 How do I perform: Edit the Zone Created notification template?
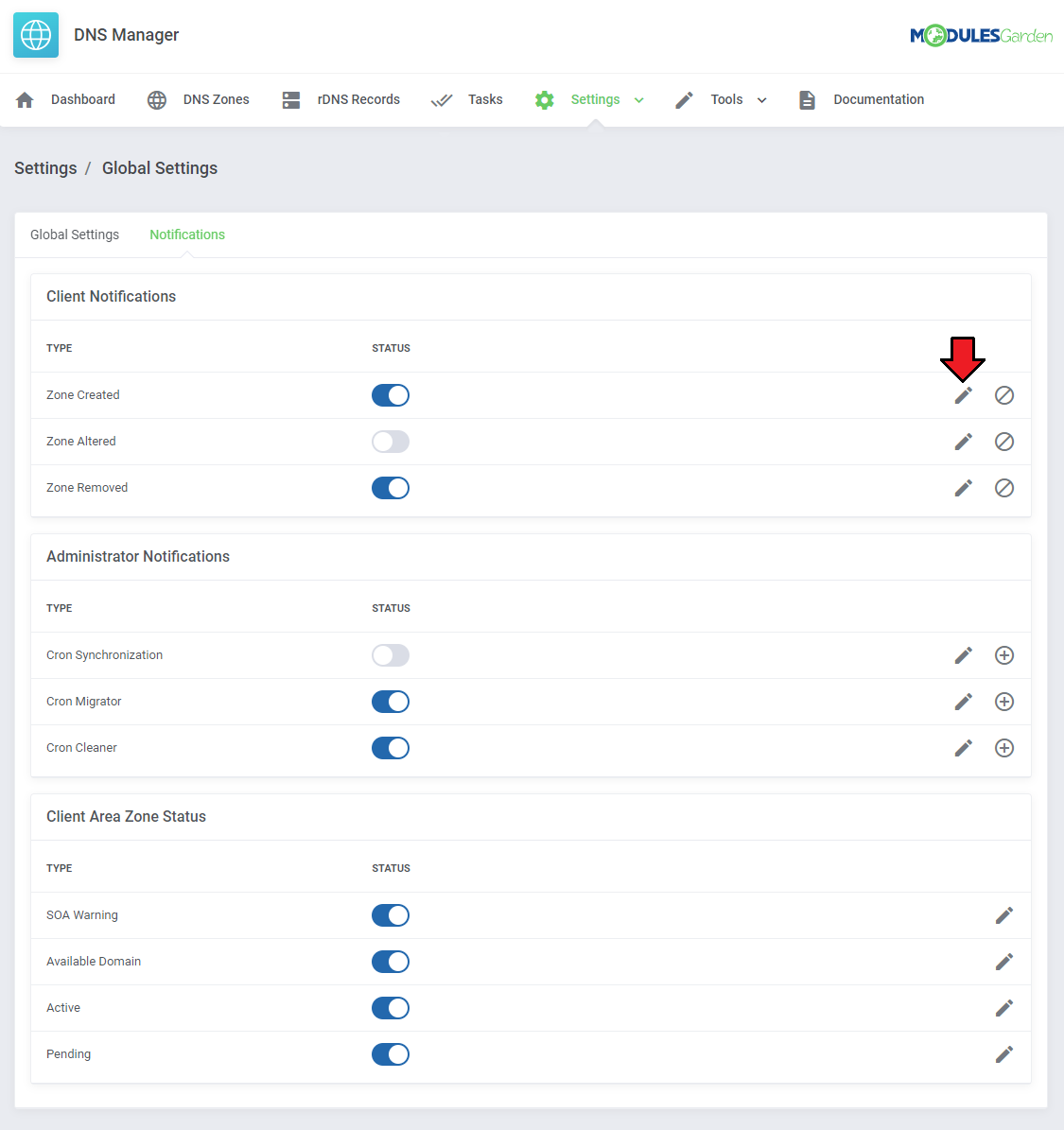963,395
